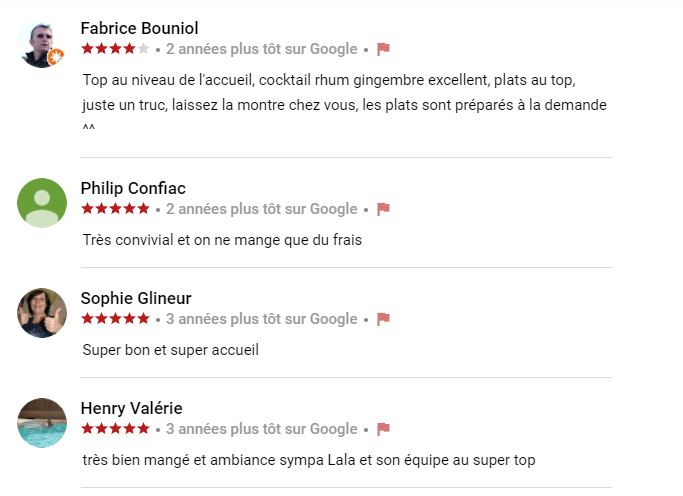The width and height of the screenshot is (683, 496).
Task: Click Henry Valérie's five-star rating
Action: click(x=115, y=429)
